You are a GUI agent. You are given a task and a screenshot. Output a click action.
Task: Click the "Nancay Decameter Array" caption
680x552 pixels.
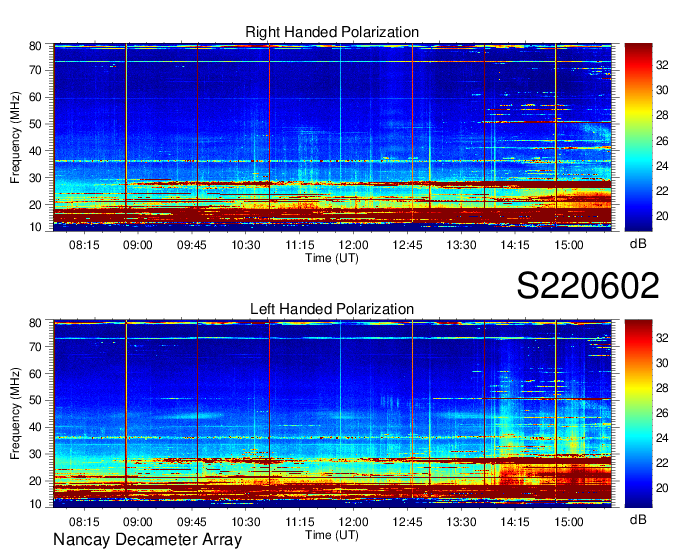tap(147, 540)
